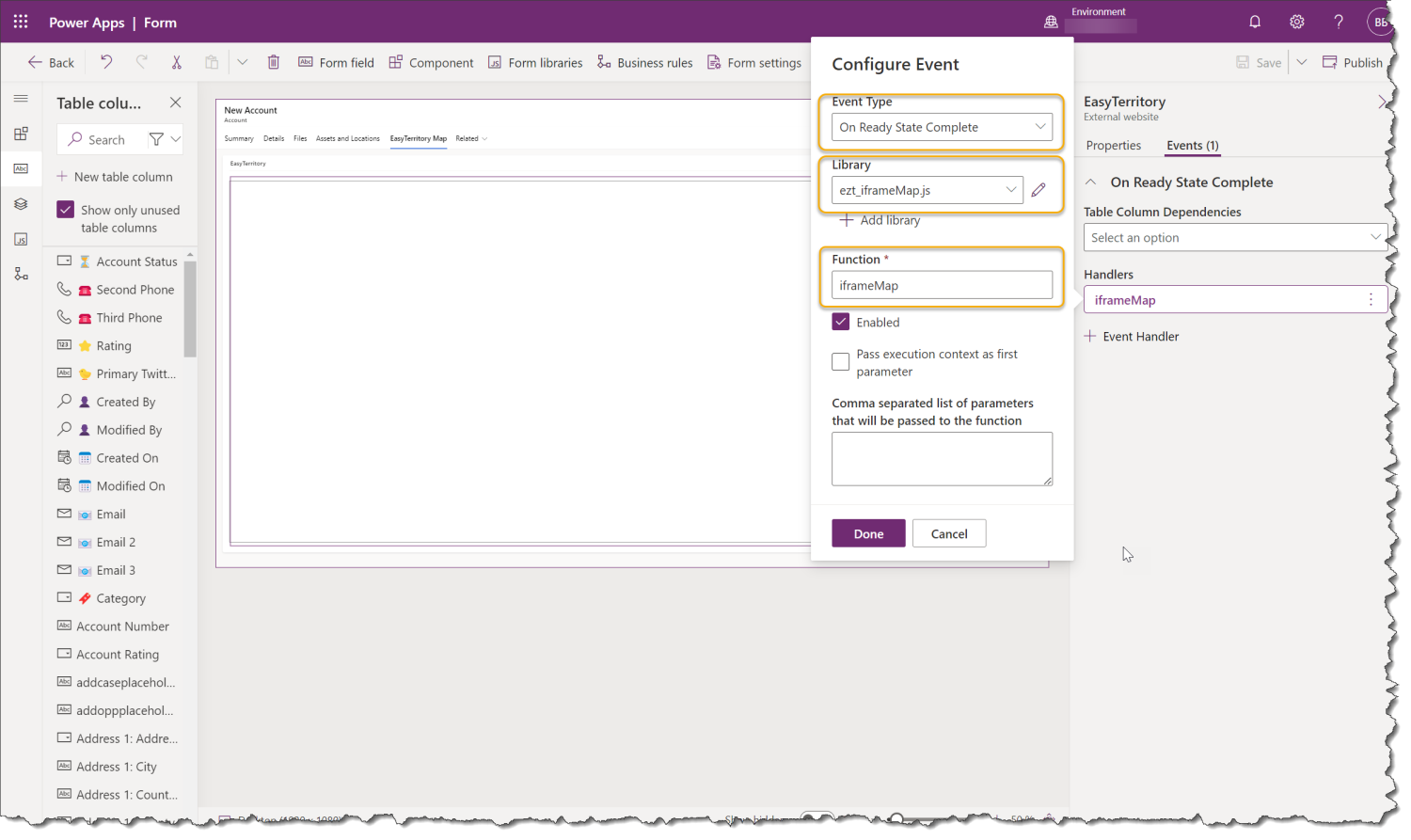Open the Component toolbar icon

431,62
